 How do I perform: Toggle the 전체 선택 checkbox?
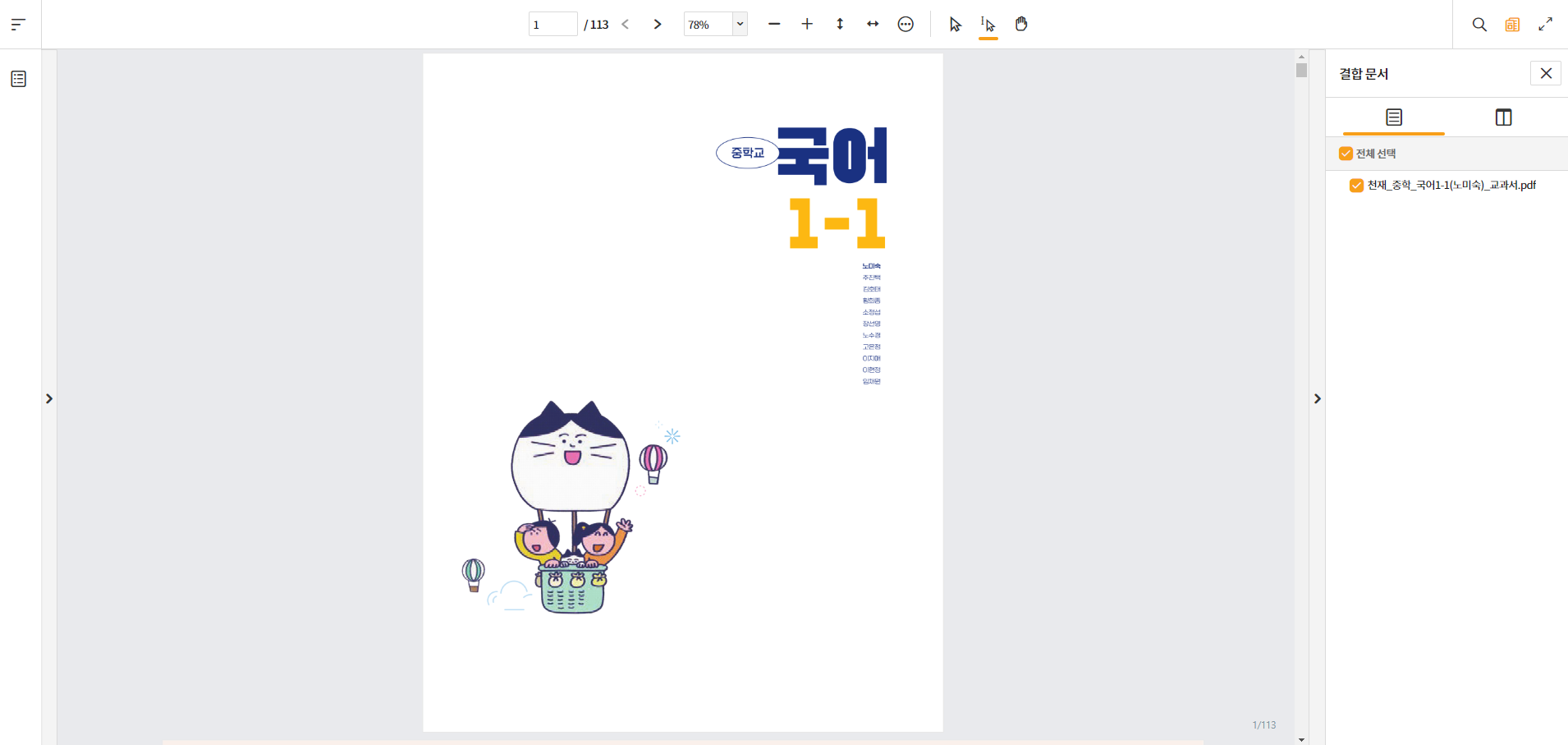click(x=1346, y=154)
